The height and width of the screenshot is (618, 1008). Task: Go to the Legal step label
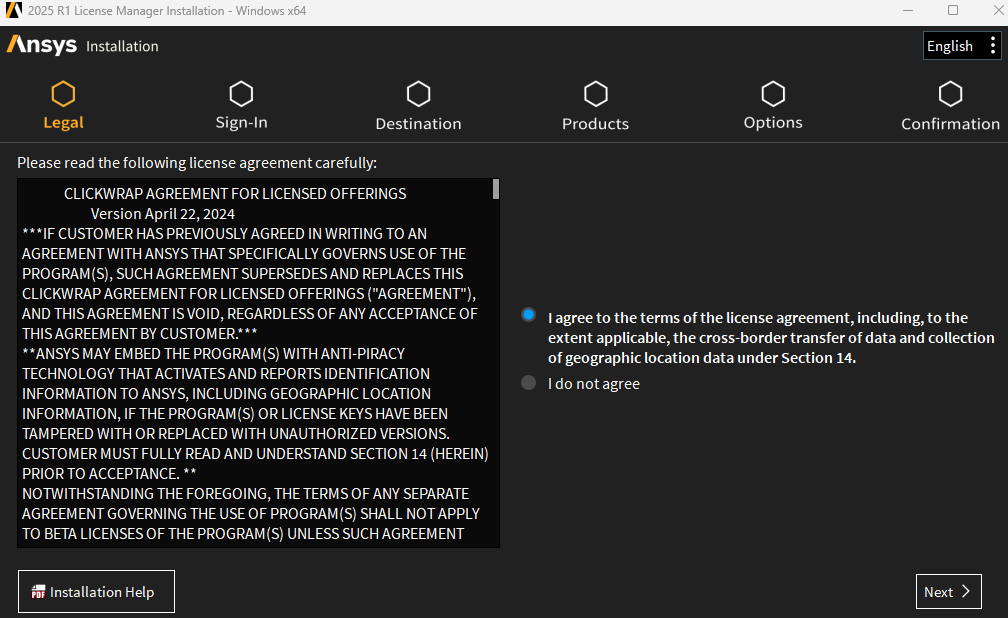pos(64,122)
